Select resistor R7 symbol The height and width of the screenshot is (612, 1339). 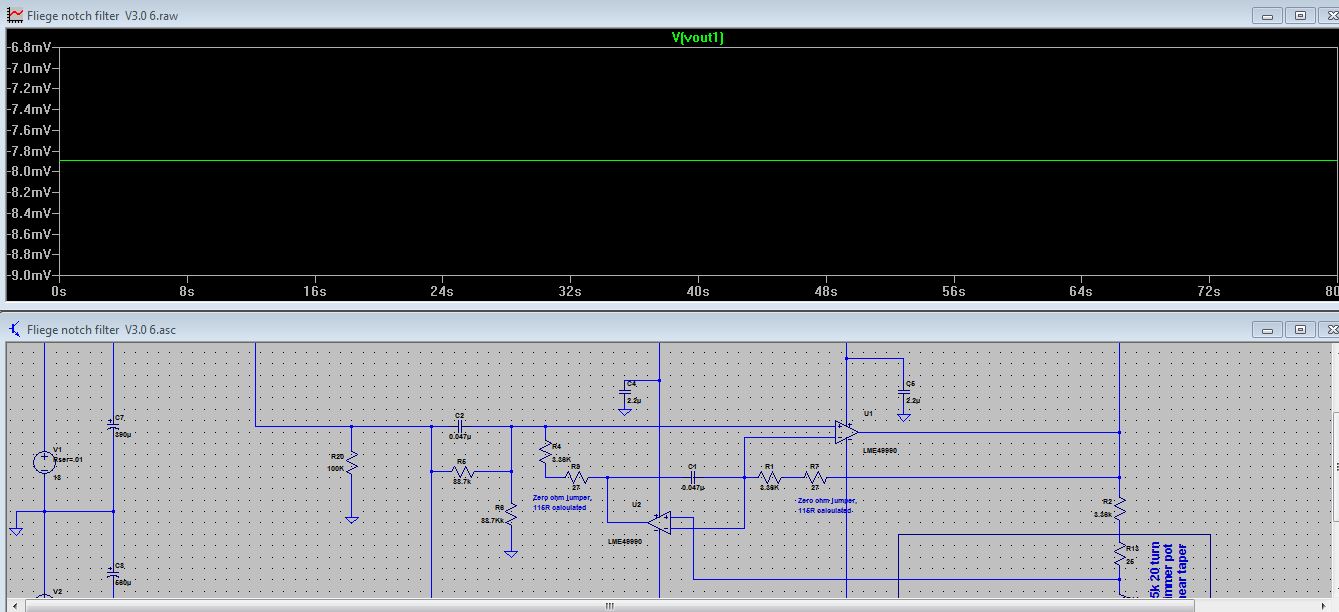tap(815, 477)
